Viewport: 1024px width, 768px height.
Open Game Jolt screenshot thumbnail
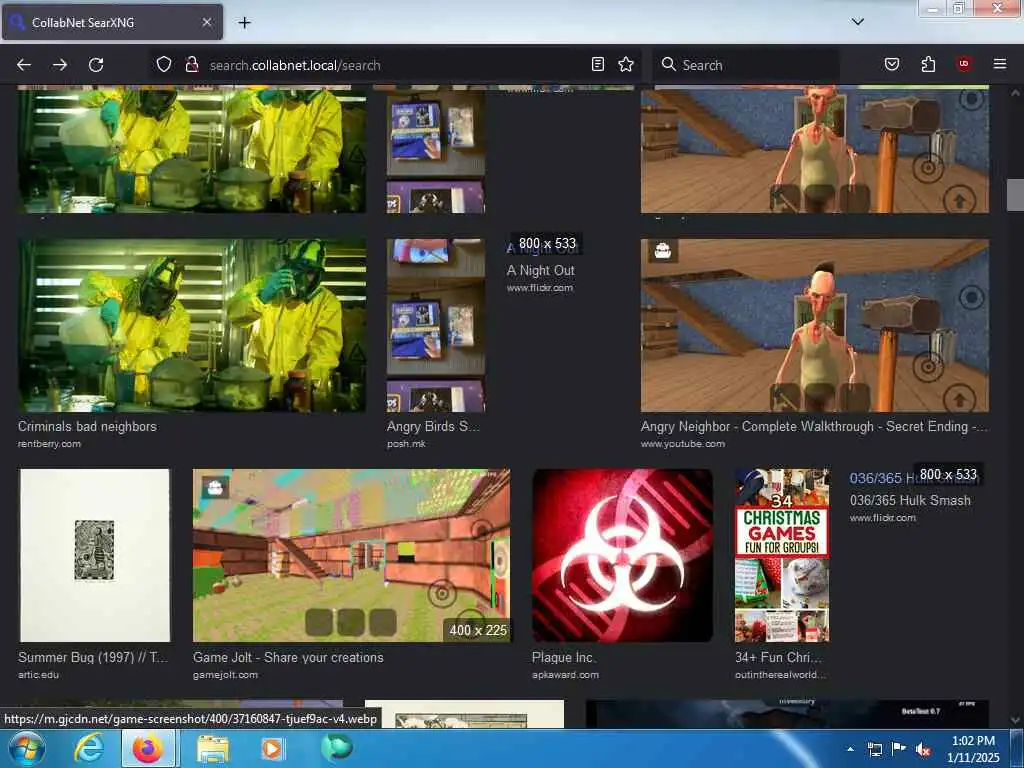click(x=351, y=555)
